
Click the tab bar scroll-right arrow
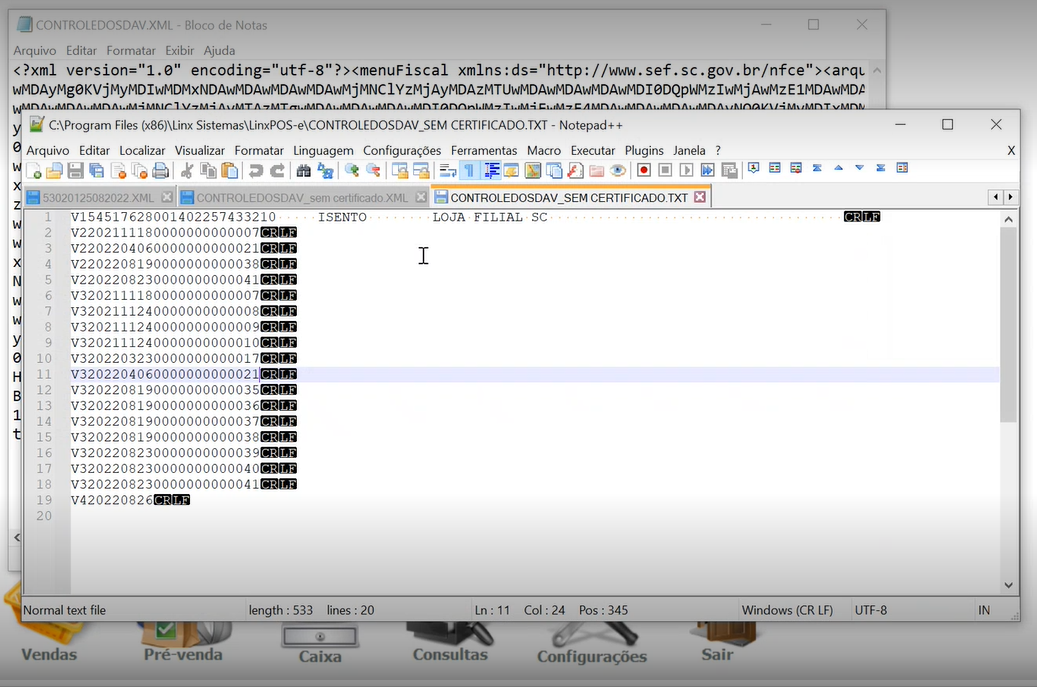[1010, 197]
